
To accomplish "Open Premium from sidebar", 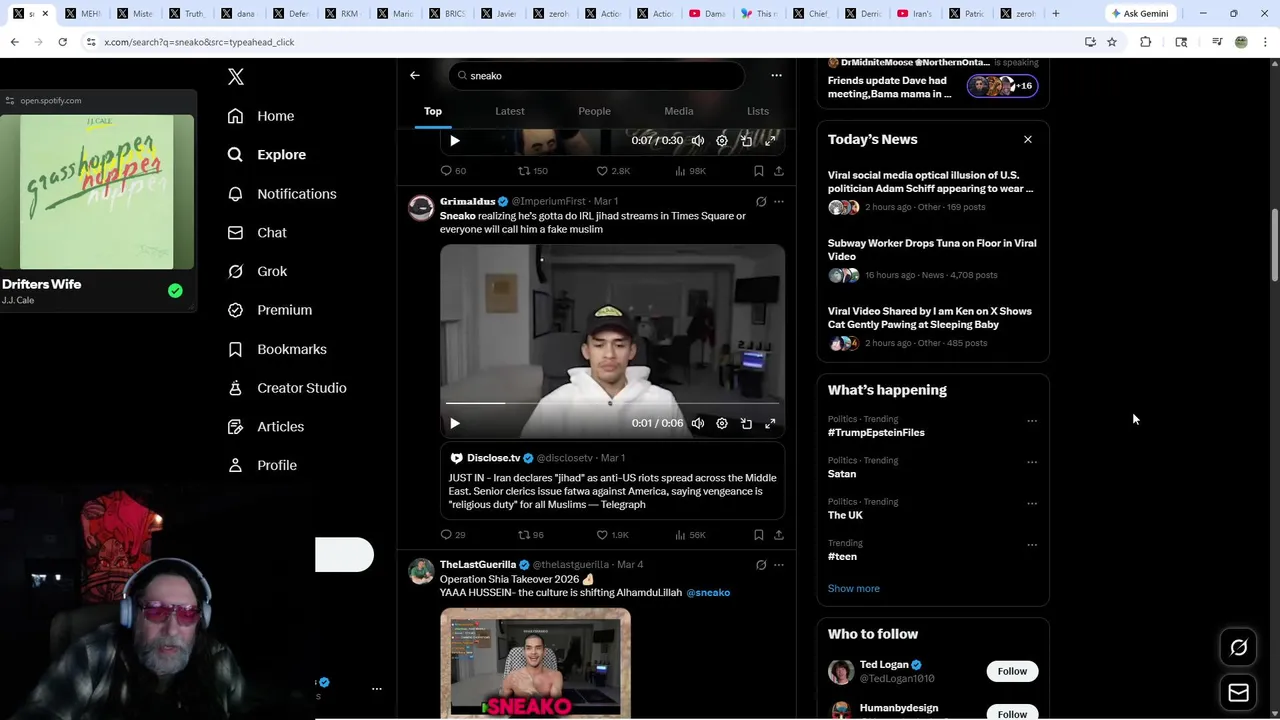I will point(270,310).
